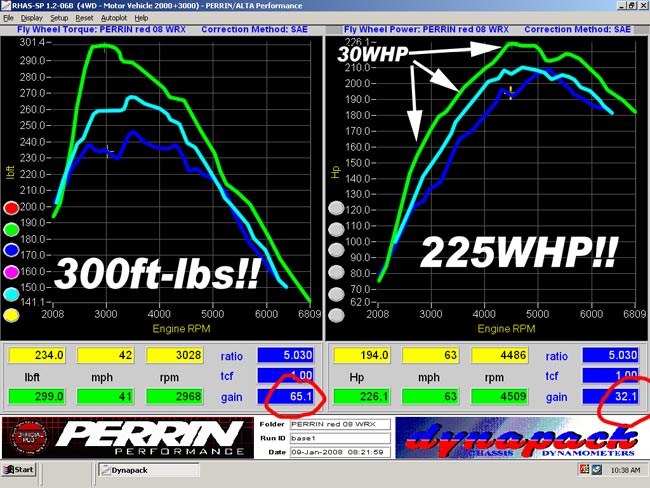Toggle the yellow run in torque graph
The width and height of the screenshot is (650, 488).
click(11, 316)
